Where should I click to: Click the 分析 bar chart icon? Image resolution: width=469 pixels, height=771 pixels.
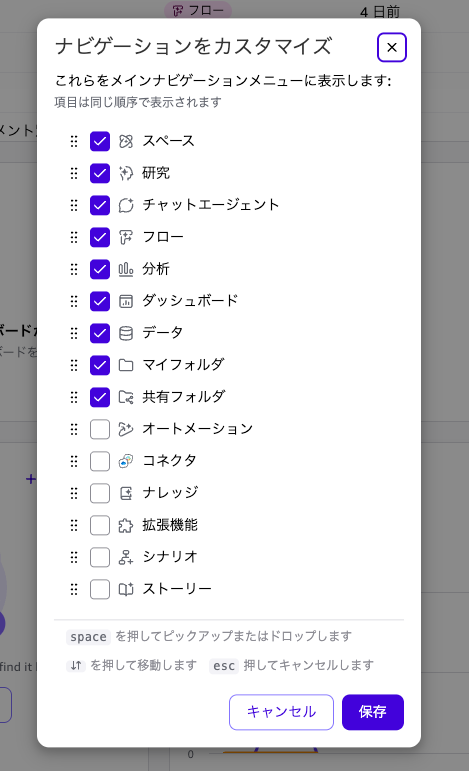click(126, 269)
